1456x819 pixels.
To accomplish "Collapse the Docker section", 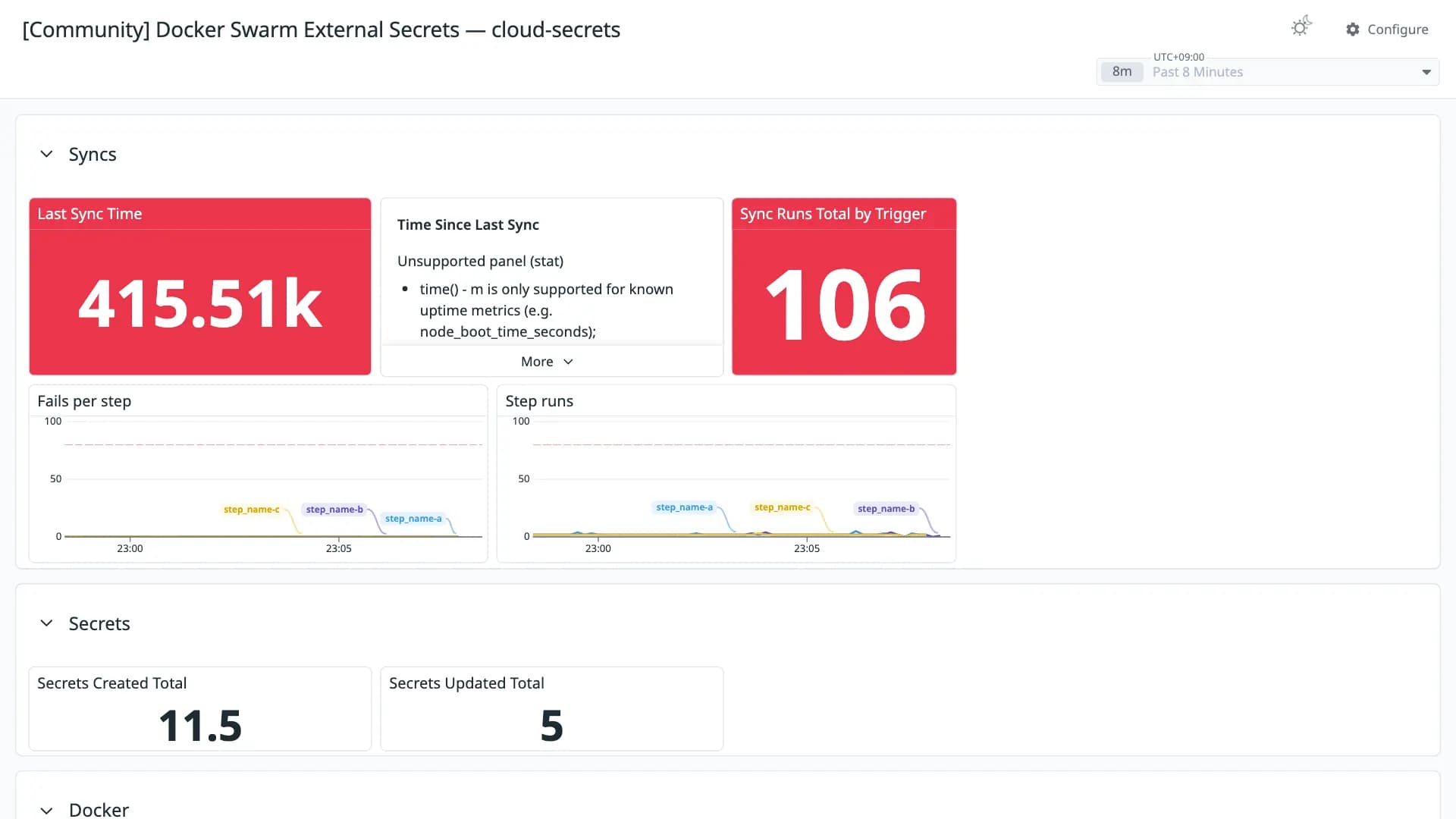I will point(46,810).
